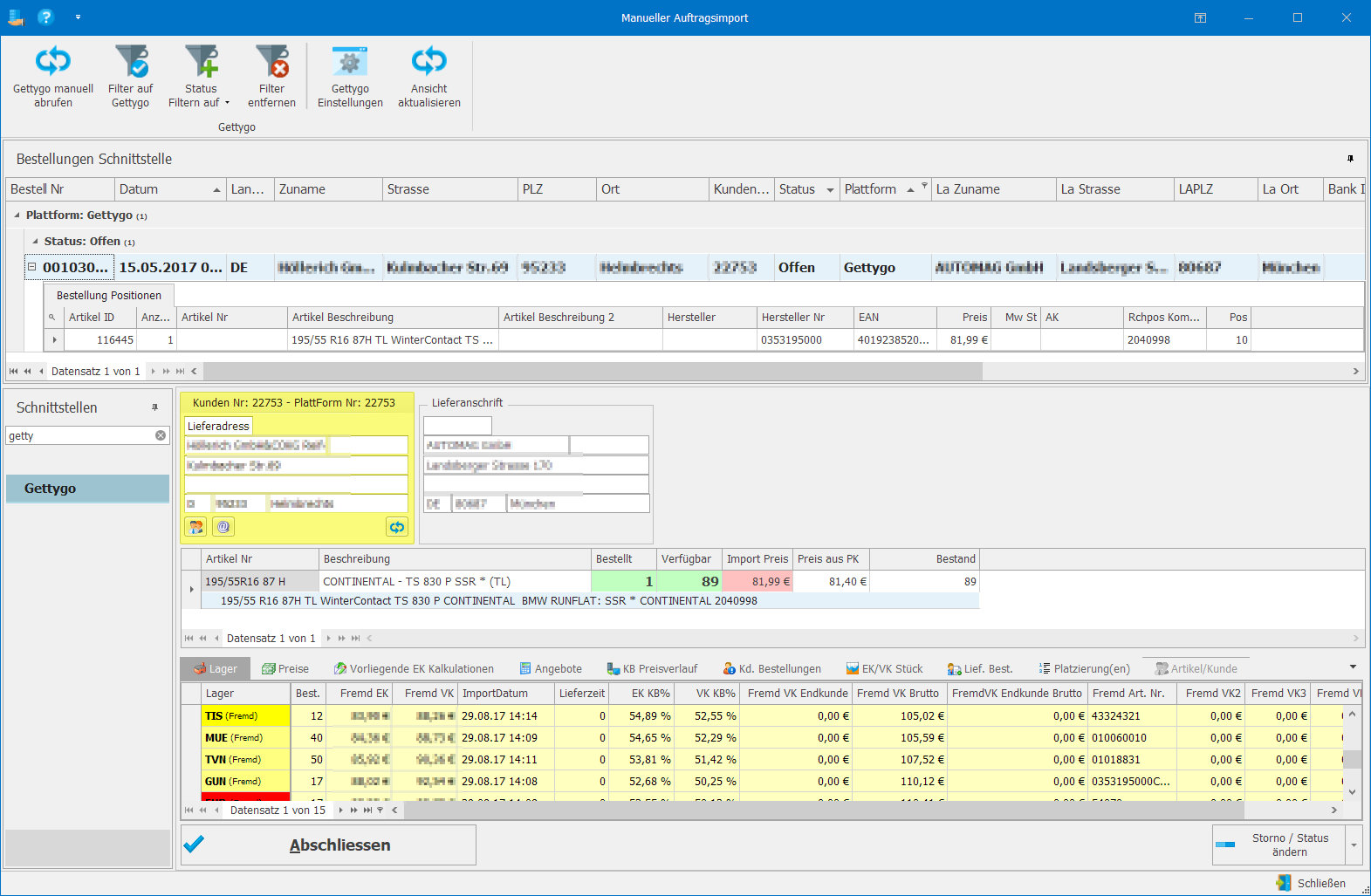Click the customer contact icon in yellow panel
This screenshot has height=896, width=1371.
(x=195, y=527)
